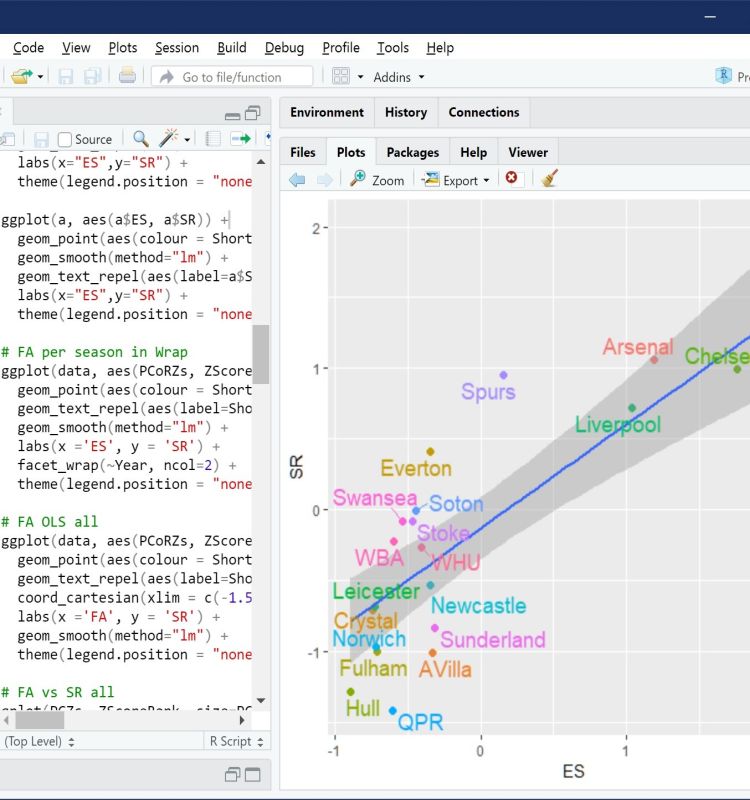Clear all plots with broom icon
Screen dimensions: 750x800
click(548, 179)
